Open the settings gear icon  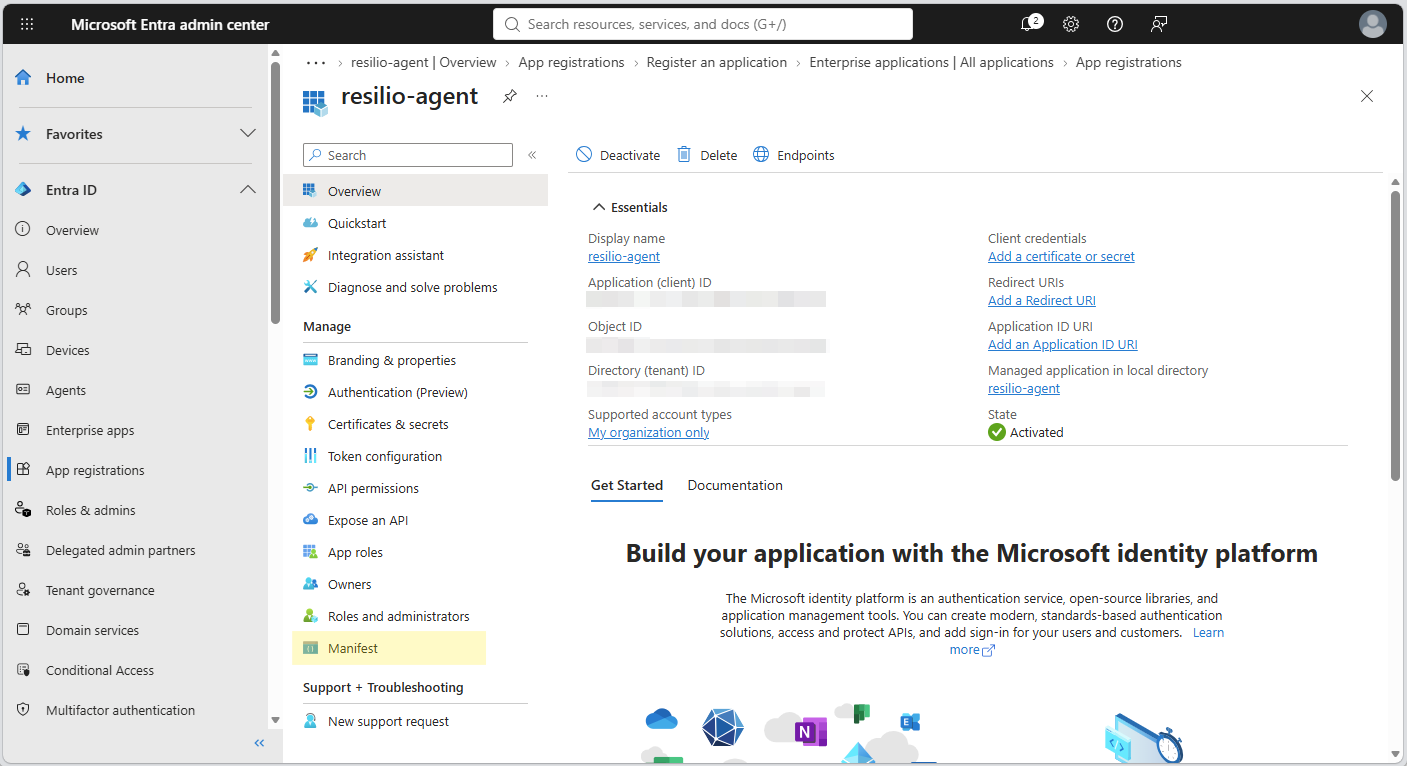(x=1071, y=24)
